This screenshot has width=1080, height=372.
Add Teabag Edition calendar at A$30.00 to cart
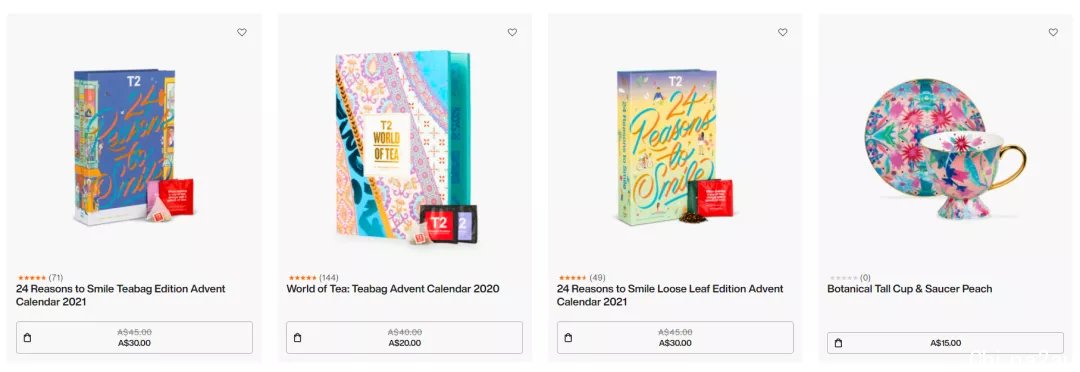(134, 338)
